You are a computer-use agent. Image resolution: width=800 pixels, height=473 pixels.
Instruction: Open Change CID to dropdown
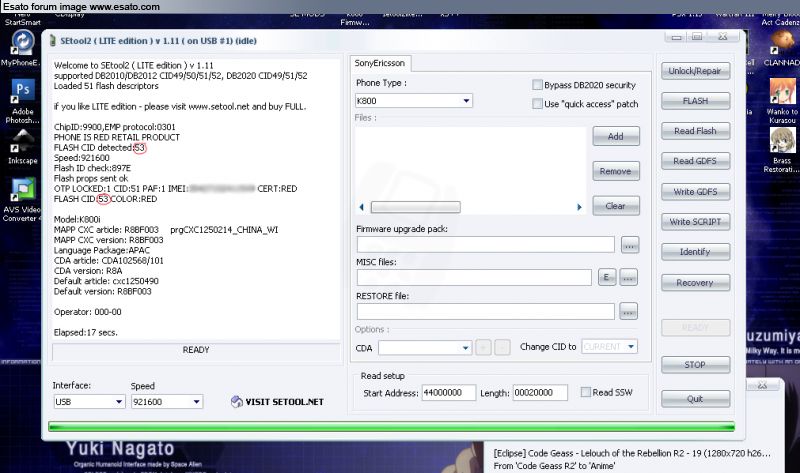pos(631,346)
